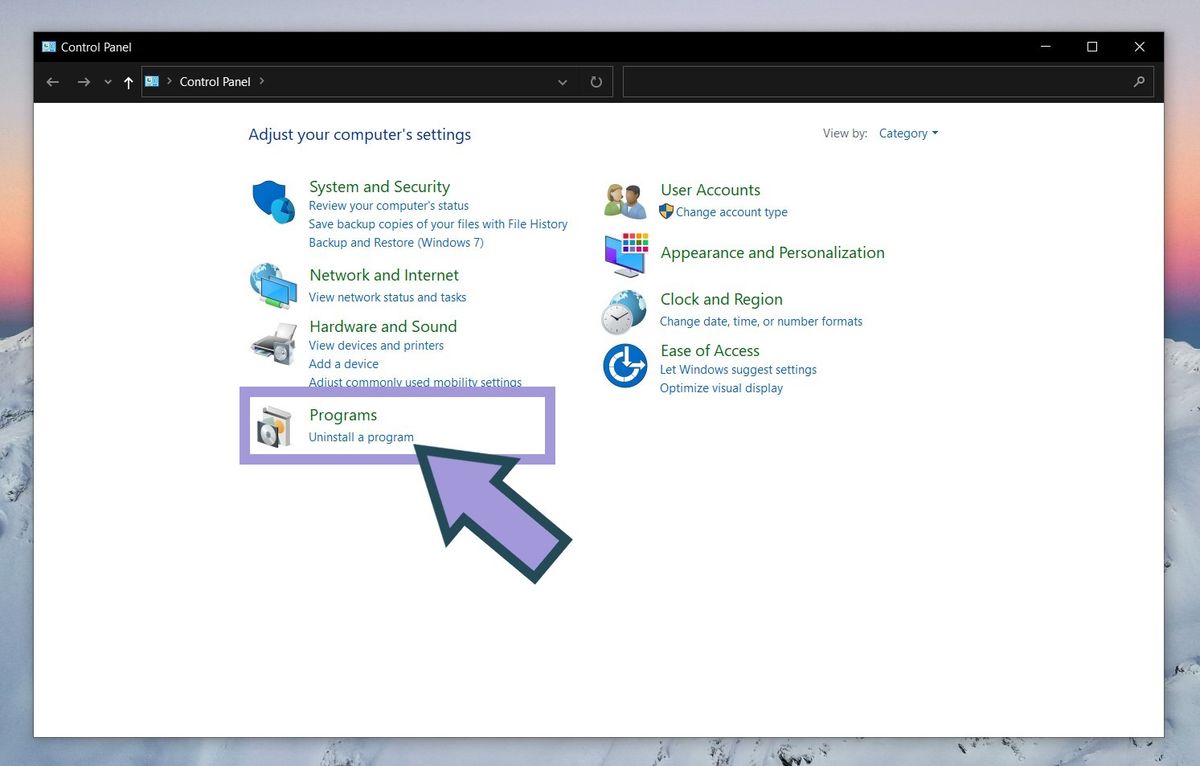Click the Control Panel breadcrumb text
The image size is (1200, 766).
tap(215, 82)
